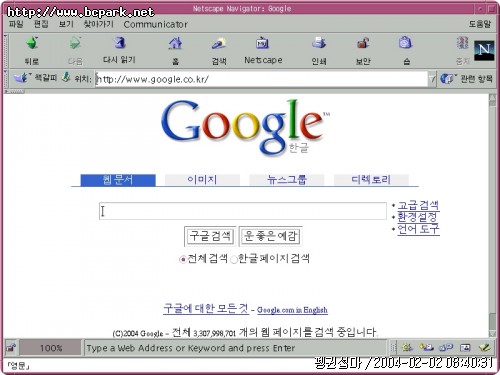Open the 도움말 menu
This screenshot has height=375, width=500.
(480, 24)
